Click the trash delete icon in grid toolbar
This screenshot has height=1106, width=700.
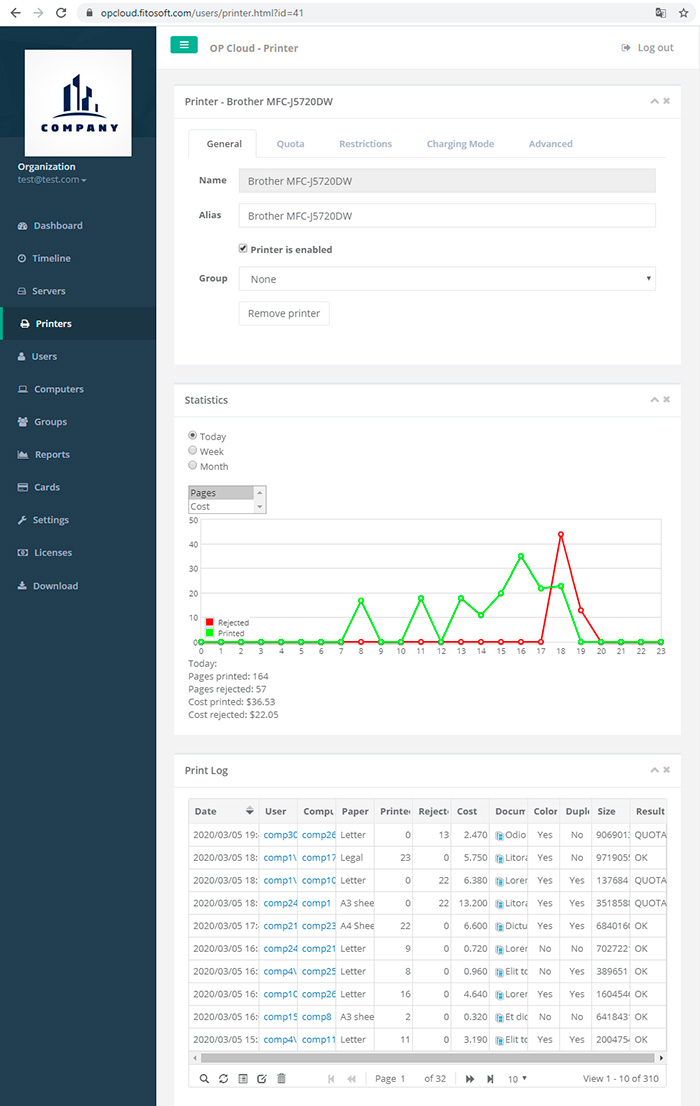point(281,1078)
